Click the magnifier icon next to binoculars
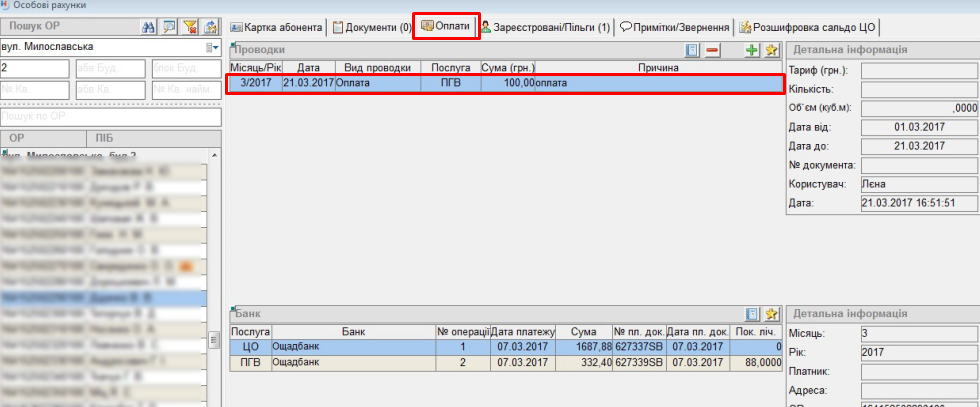The image size is (980, 407). click(170, 27)
